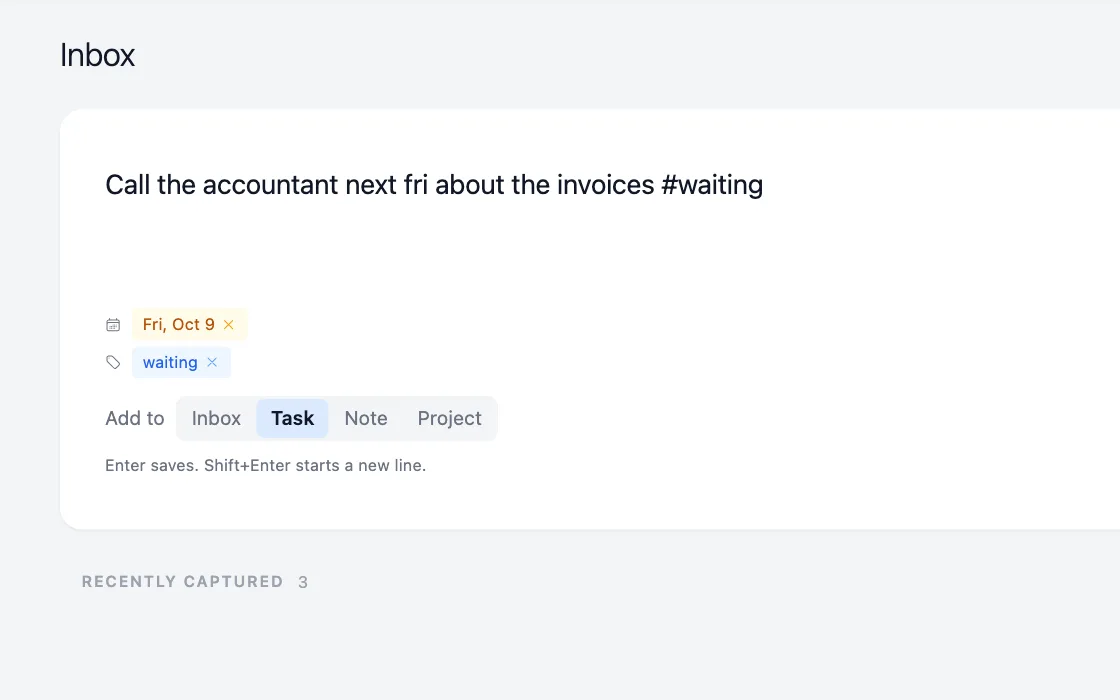Choose Task in the Add to selector
The height and width of the screenshot is (700, 1120).
coord(292,419)
